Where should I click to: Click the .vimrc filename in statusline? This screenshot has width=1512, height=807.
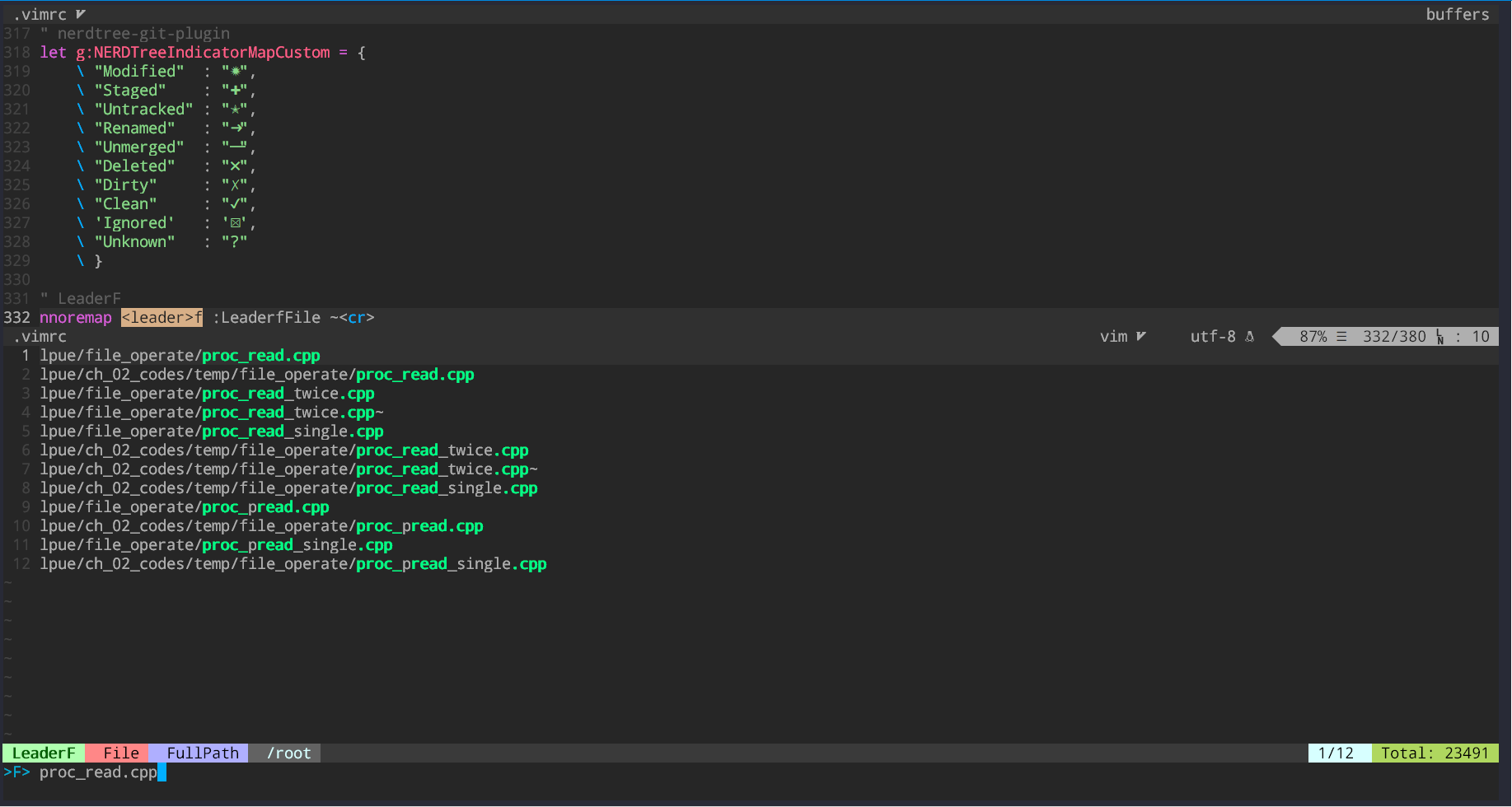coord(40,336)
